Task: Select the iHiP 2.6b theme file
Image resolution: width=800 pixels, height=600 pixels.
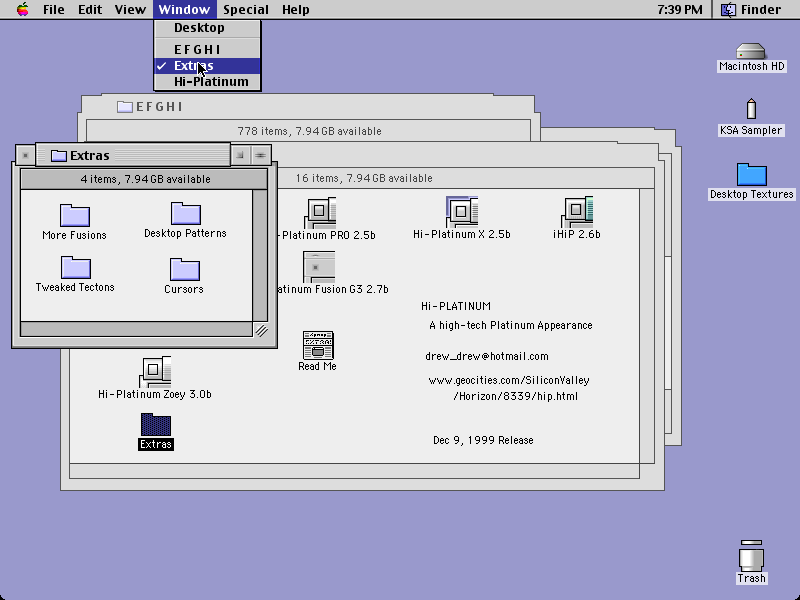Action: [x=577, y=212]
